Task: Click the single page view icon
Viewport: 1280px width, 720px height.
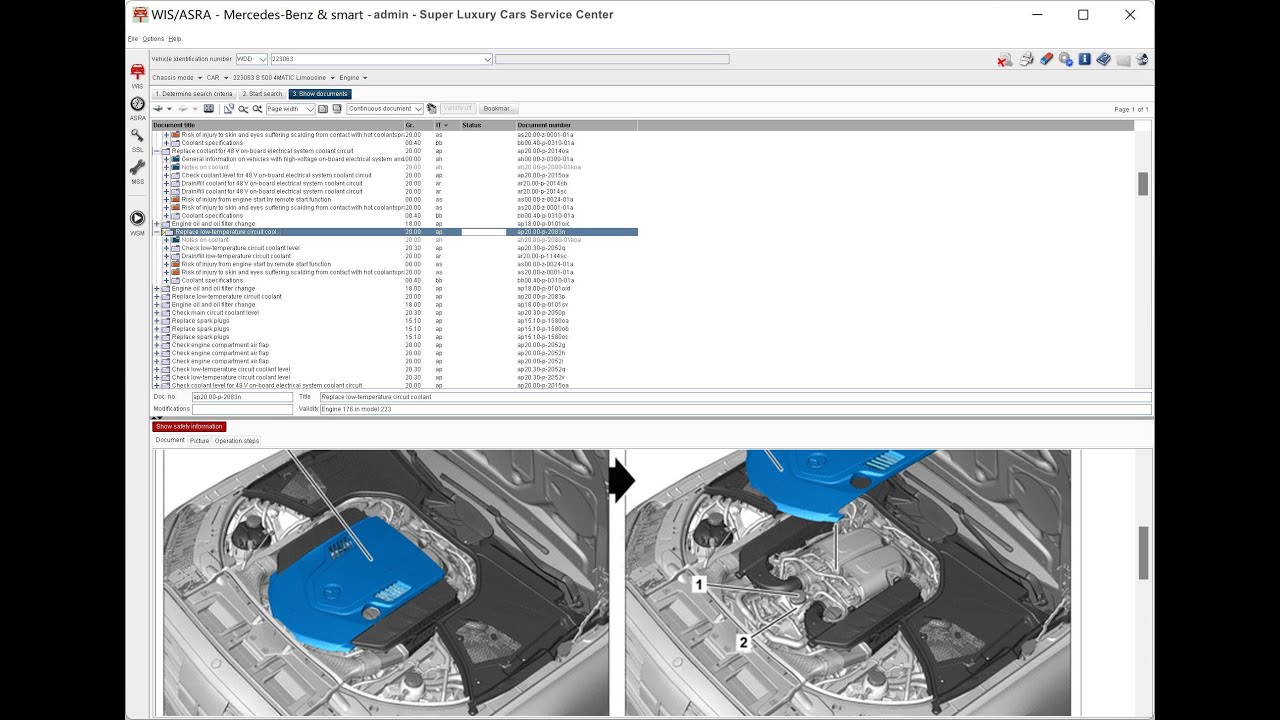Action: tap(323, 109)
